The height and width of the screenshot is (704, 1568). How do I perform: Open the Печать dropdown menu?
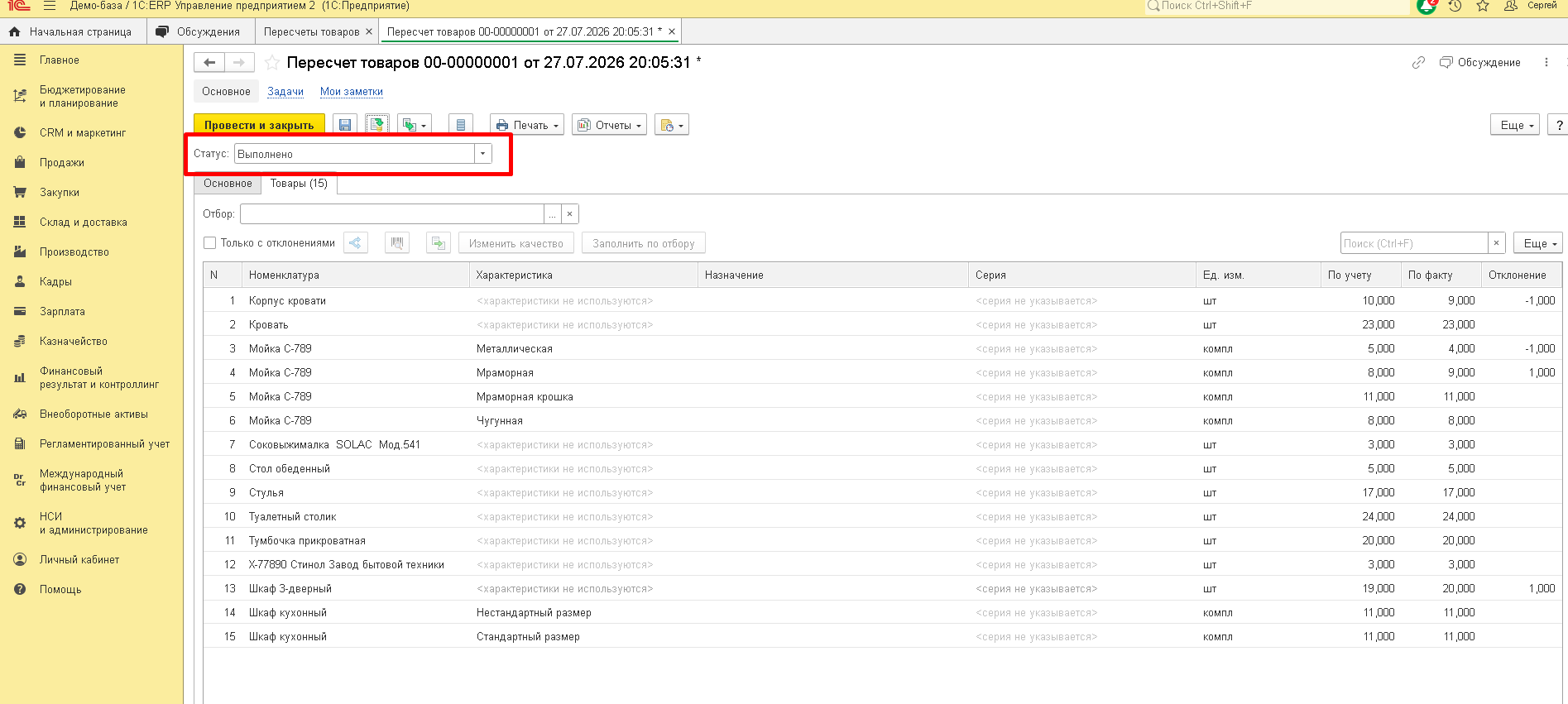click(527, 125)
